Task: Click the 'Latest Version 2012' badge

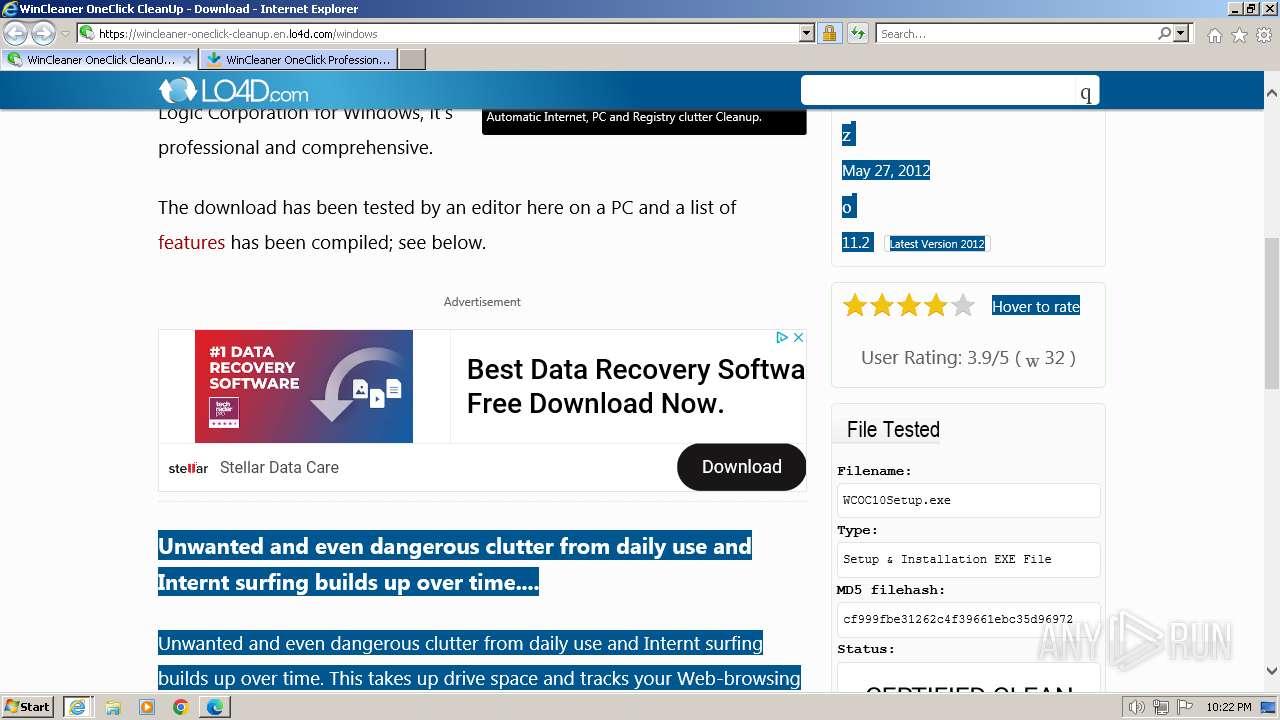Action: [937, 243]
